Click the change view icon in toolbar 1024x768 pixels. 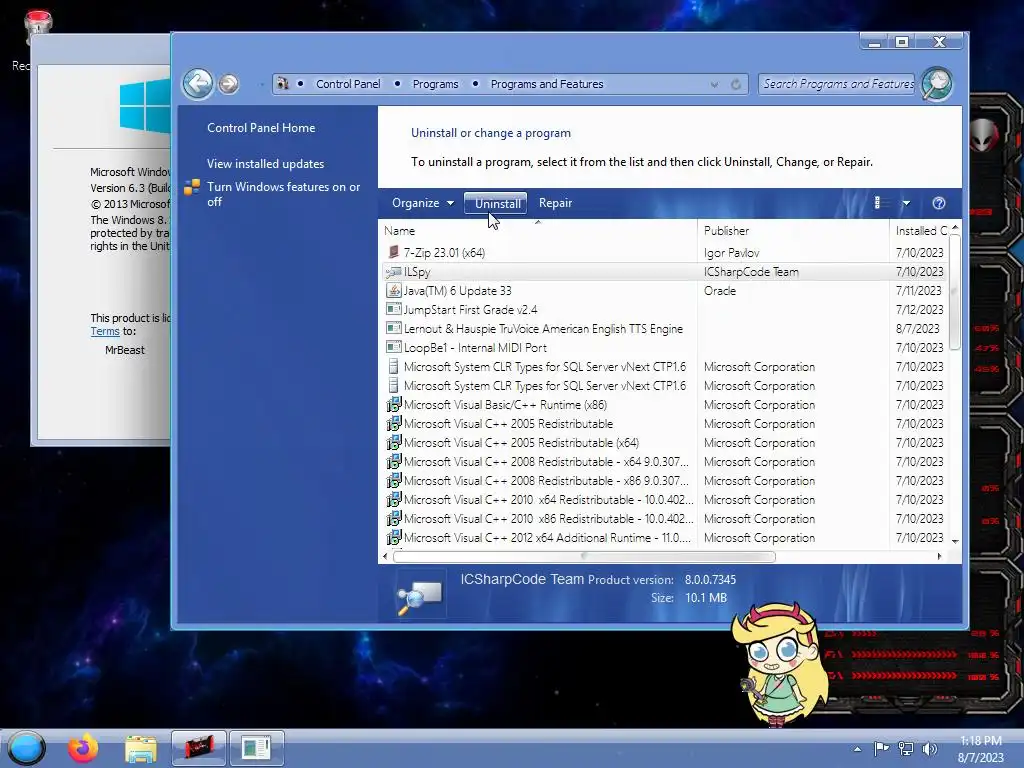878,203
